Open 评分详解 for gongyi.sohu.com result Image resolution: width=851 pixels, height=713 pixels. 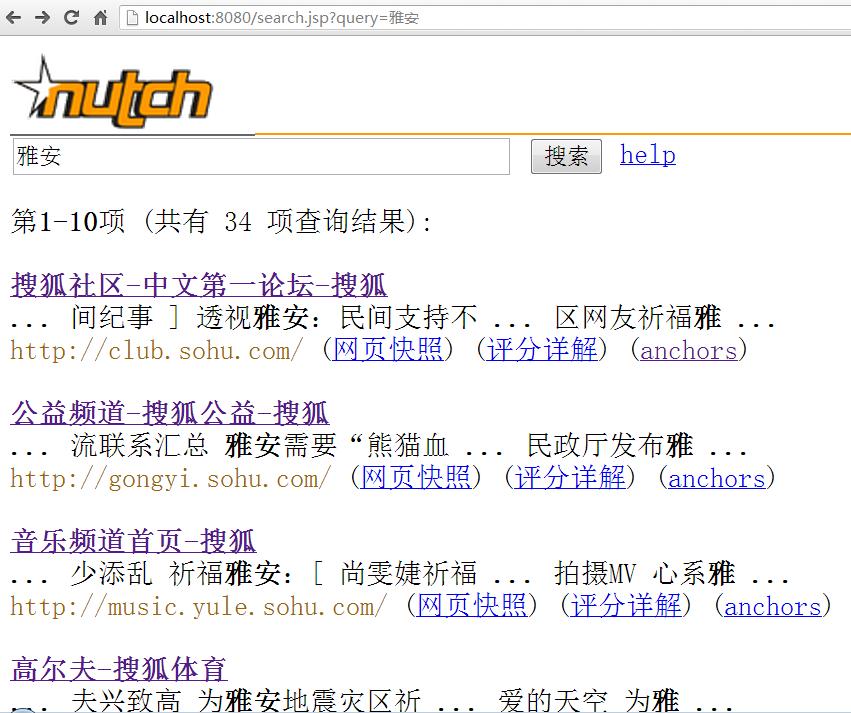click(570, 477)
